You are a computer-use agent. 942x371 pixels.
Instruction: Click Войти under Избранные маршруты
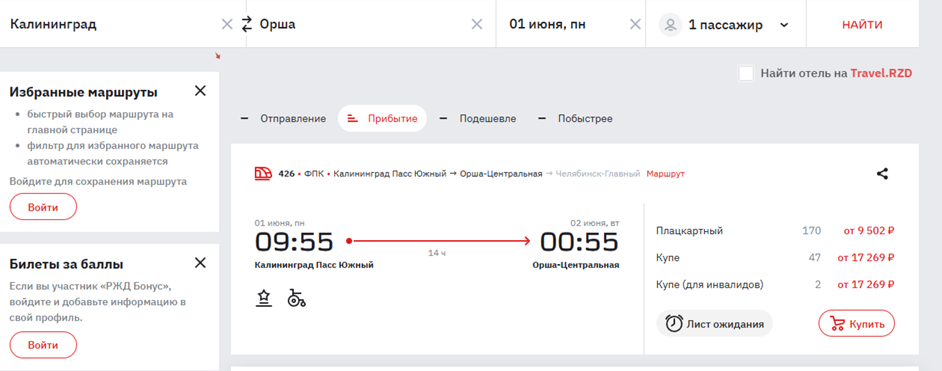43,207
